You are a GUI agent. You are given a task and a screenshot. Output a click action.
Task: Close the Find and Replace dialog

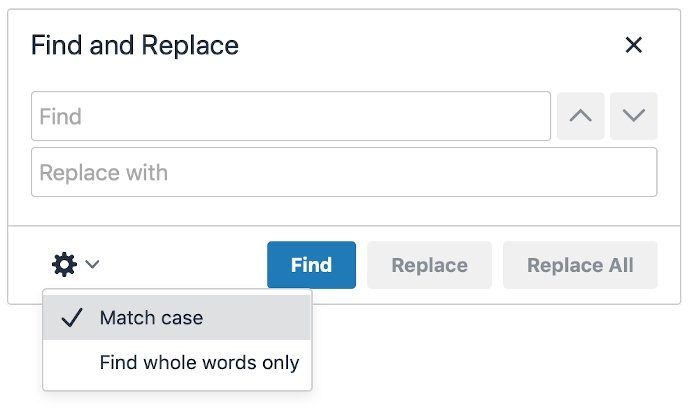click(x=633, y=45)
